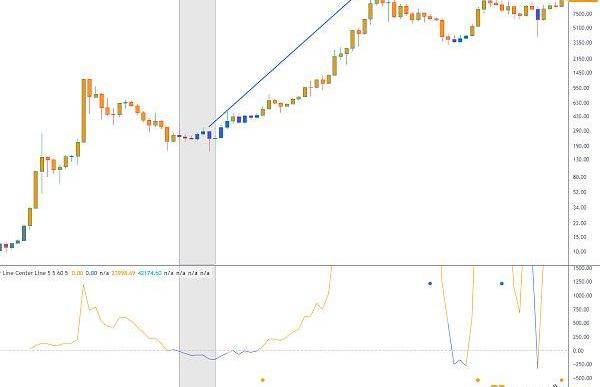Click the orange current price label on axis
Screen dimensions: 600x387
(584, 1)
